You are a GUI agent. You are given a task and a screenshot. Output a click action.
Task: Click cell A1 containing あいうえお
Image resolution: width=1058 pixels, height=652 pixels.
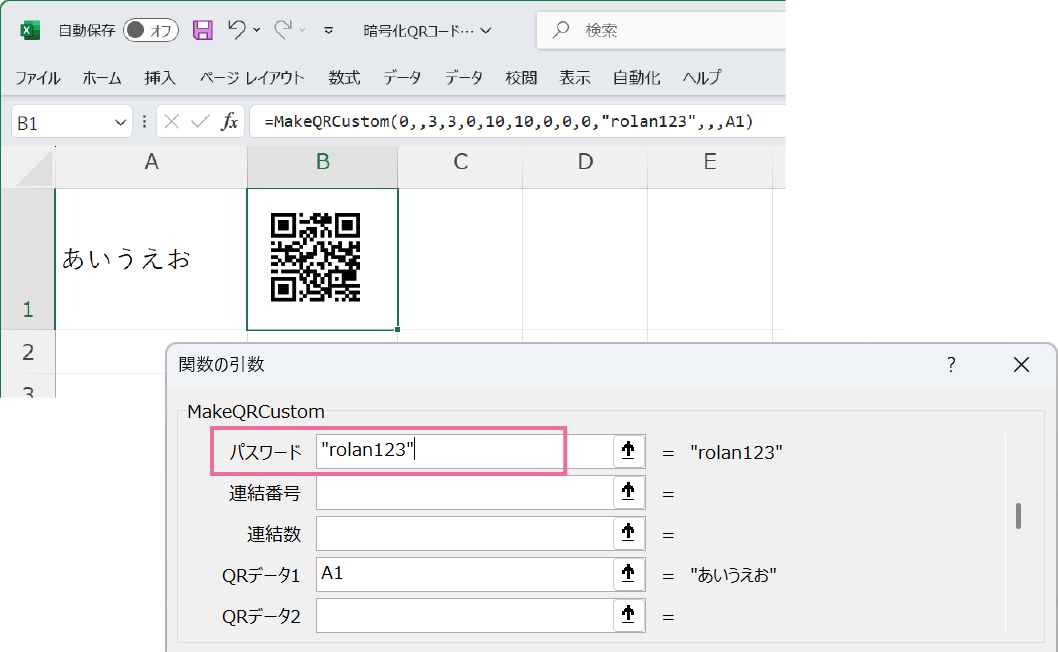coord(151,259)
